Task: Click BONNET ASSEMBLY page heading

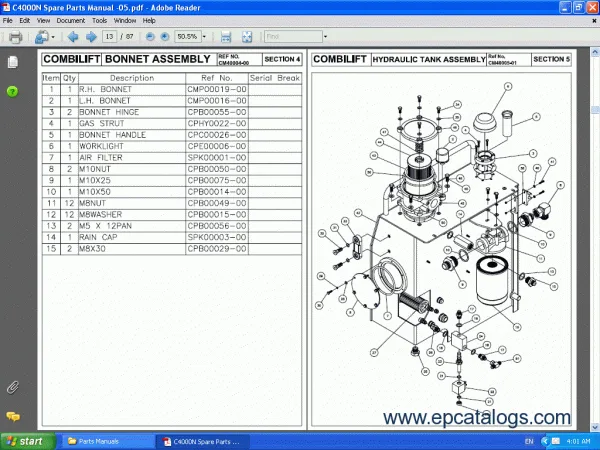Action: point(158,59)
